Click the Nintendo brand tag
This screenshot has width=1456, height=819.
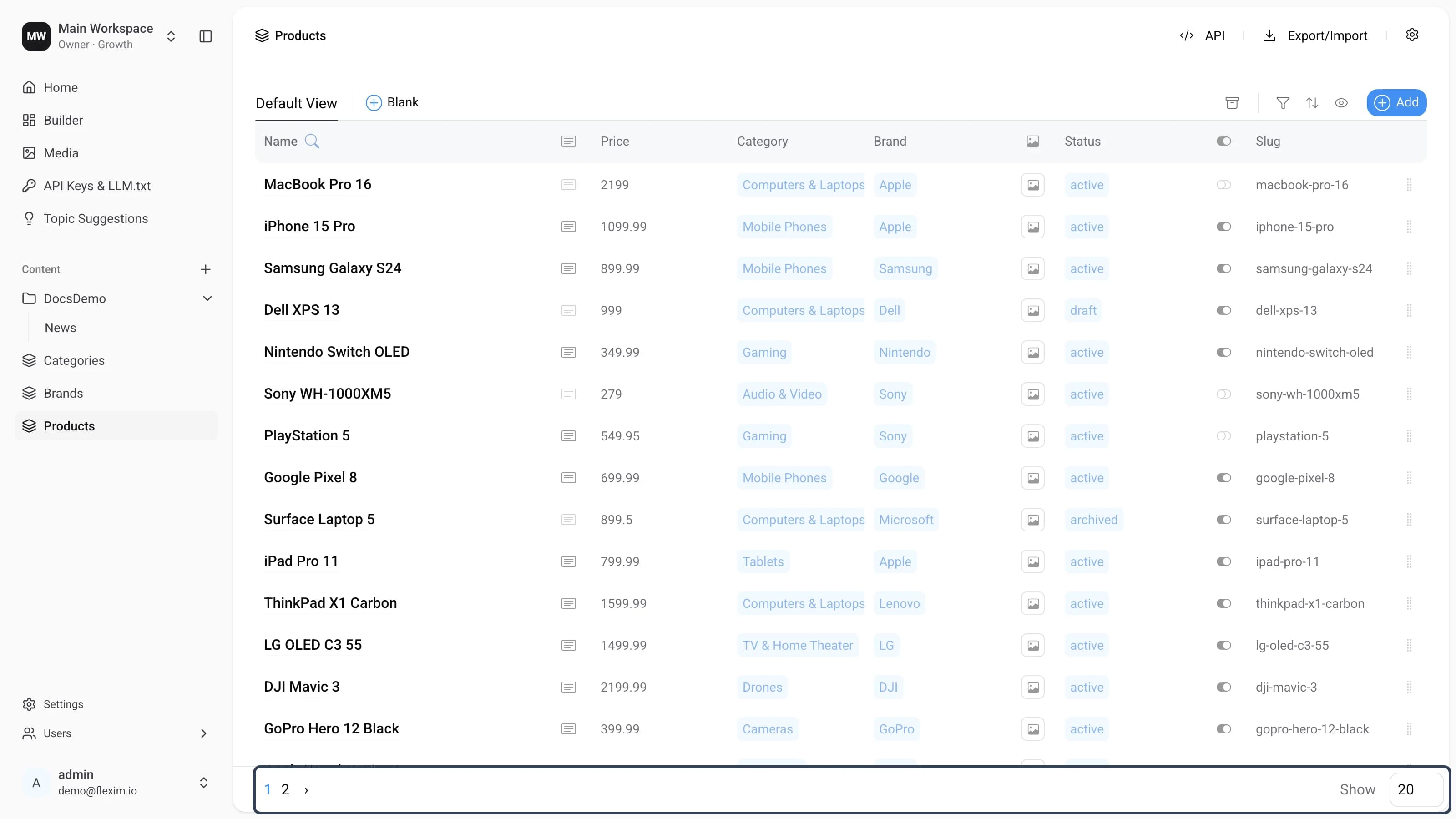click(x=905, y=352)
